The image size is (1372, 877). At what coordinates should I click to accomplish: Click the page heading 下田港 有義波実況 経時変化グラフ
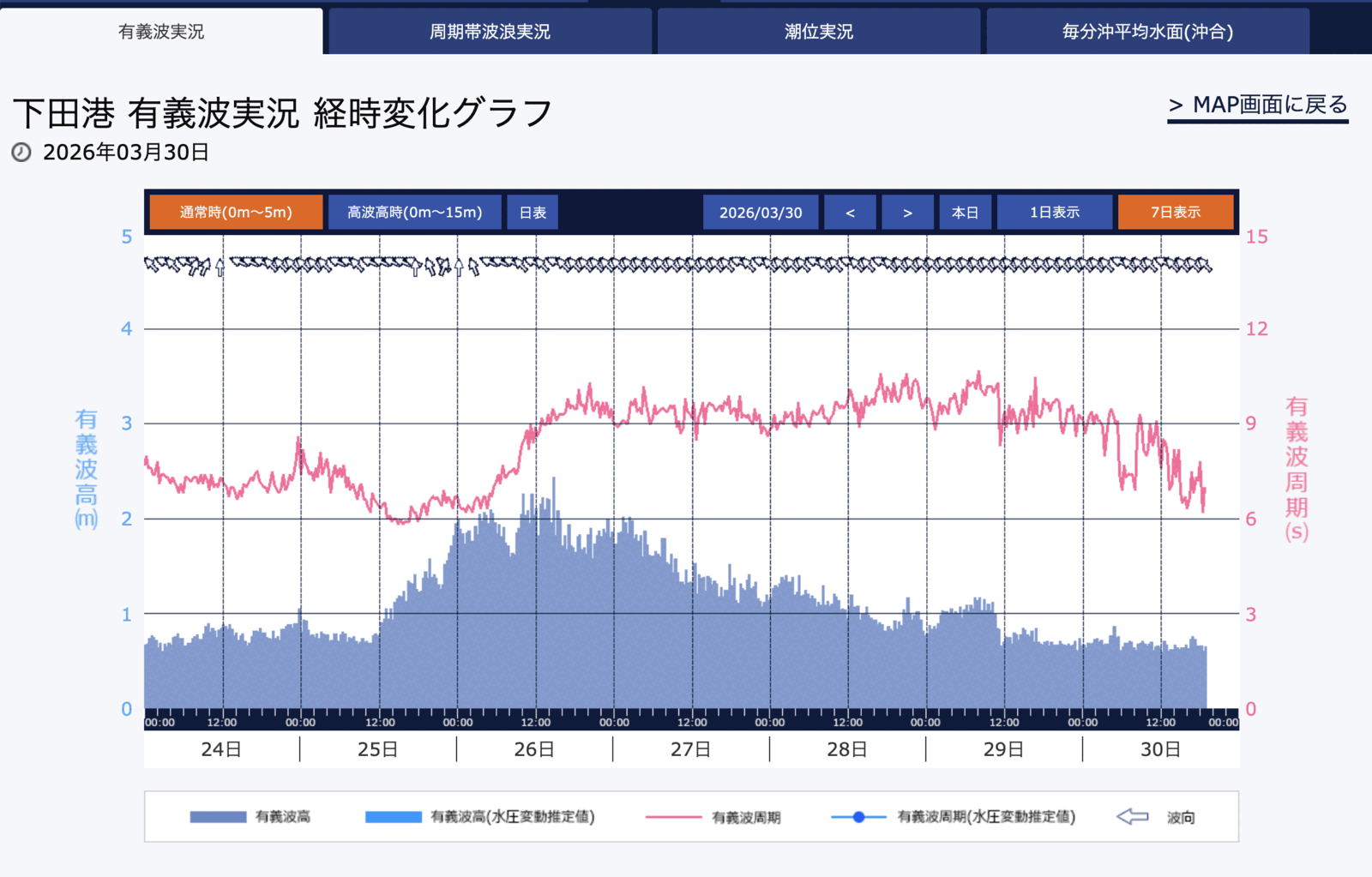pyautogui.click(x=283, y=113)
